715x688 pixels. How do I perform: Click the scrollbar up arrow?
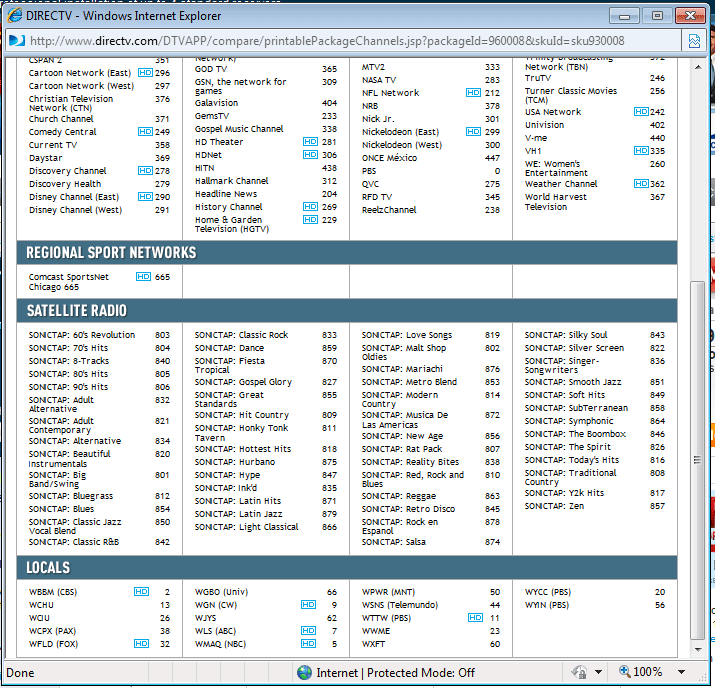698,67
